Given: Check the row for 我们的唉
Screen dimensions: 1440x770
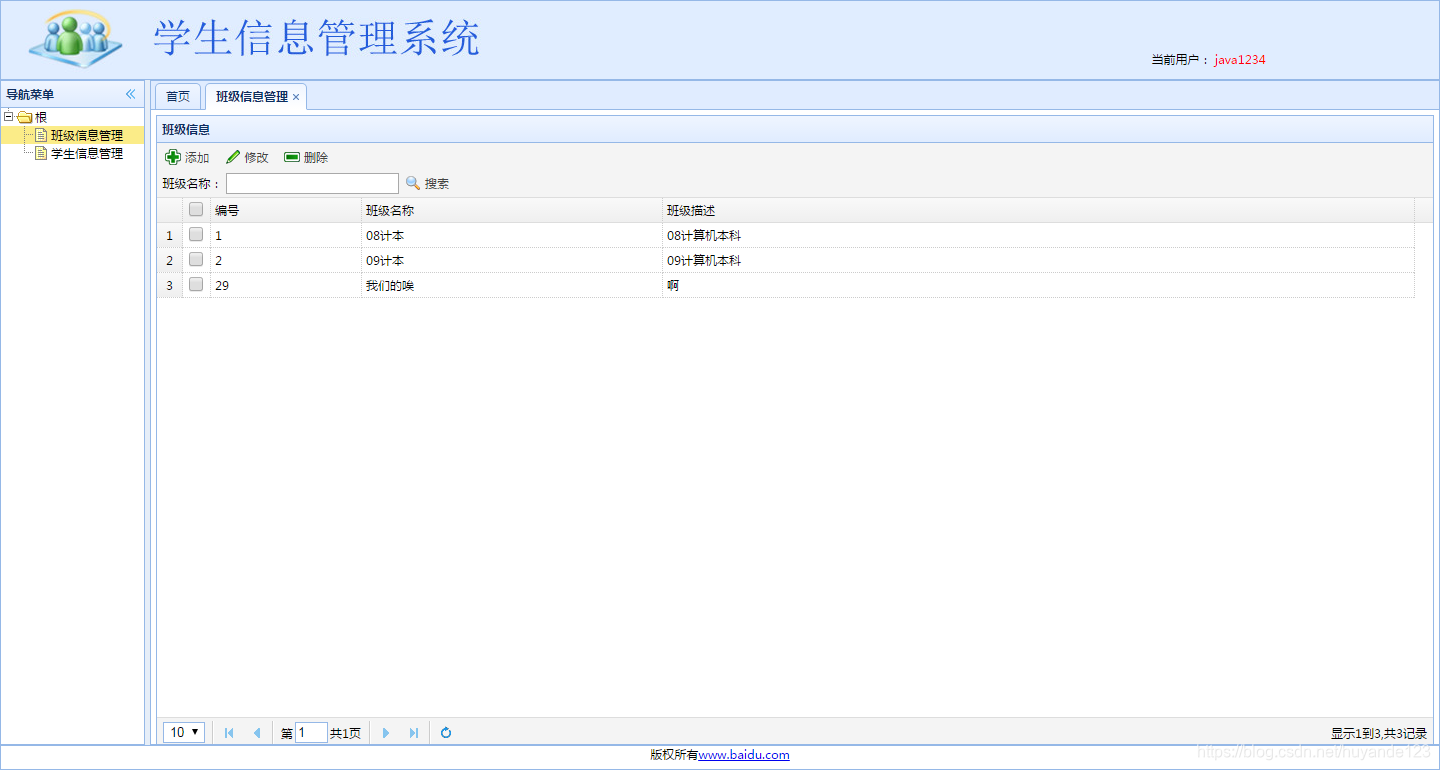Looking at the screenshot, I should pos(196,284).
